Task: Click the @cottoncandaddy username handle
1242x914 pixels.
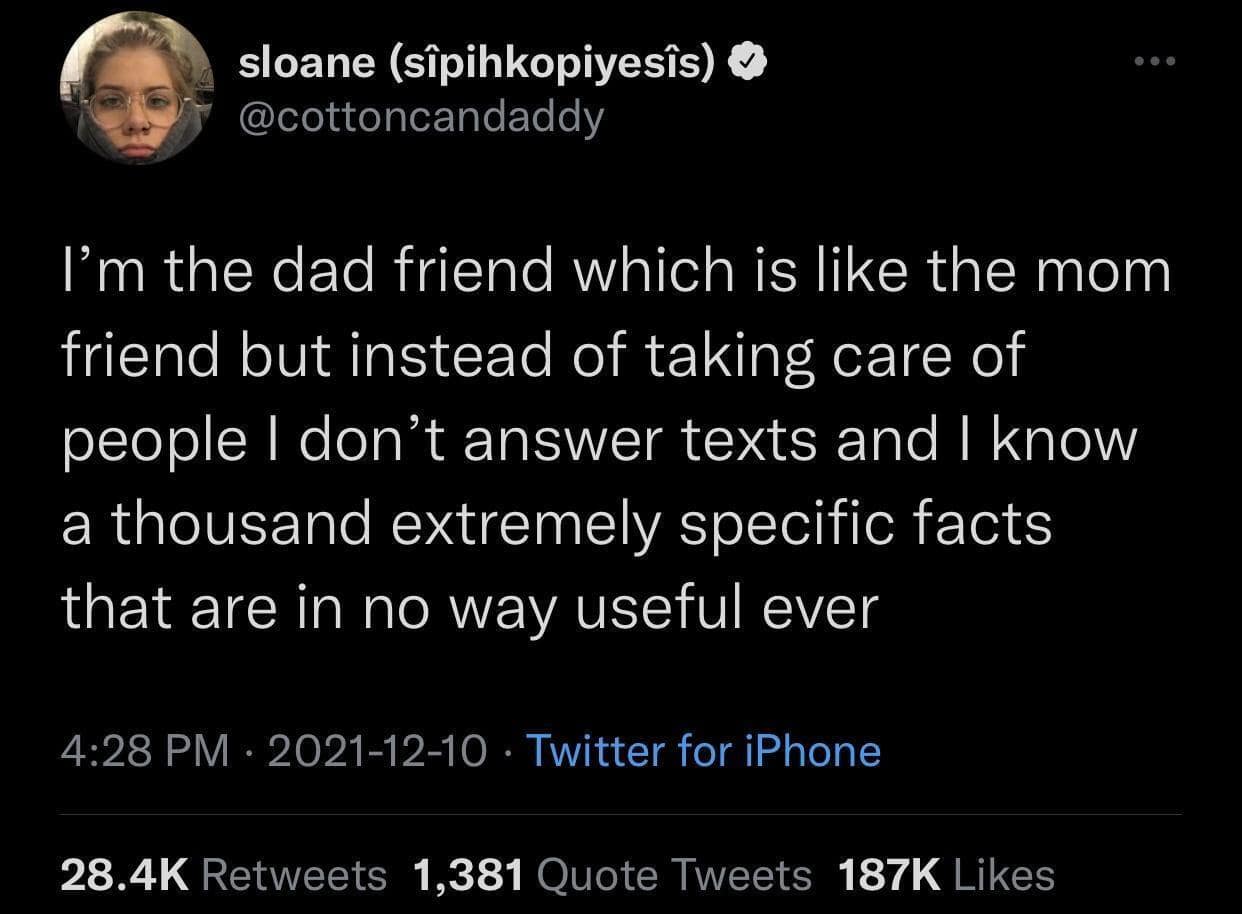Action: tap(421, 116)
